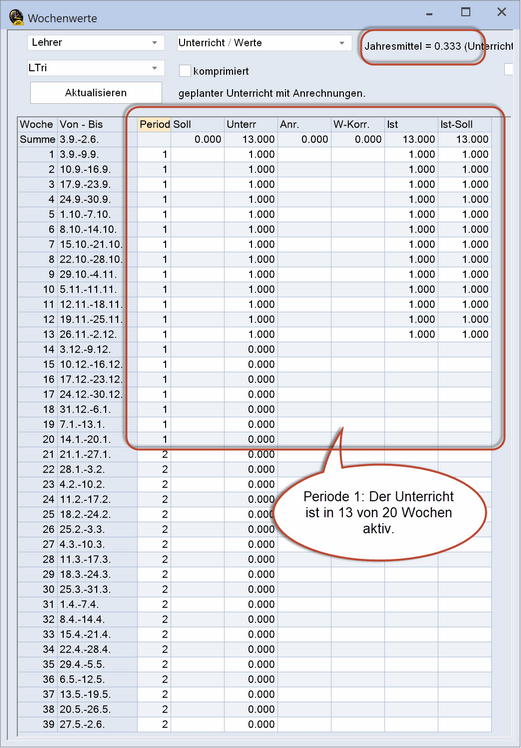Click Unterr cell for week 39
The height and width of the screenshot is (748, 521).
[251, 725]
